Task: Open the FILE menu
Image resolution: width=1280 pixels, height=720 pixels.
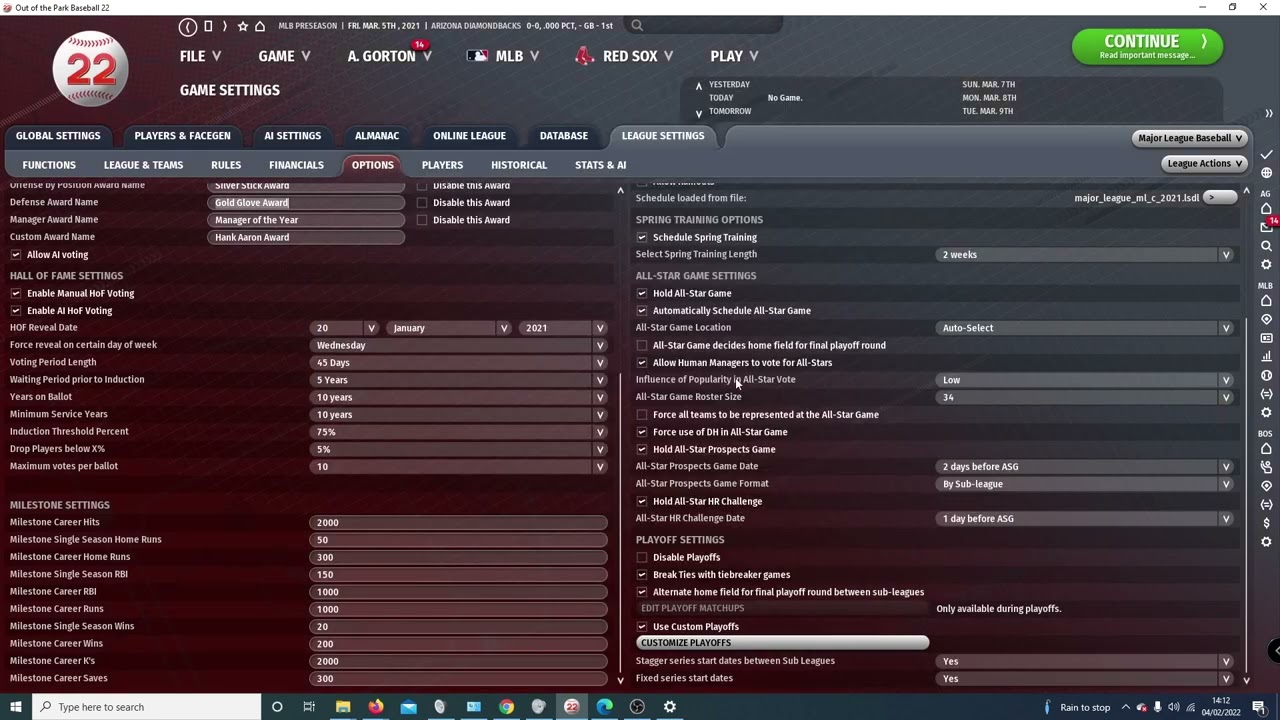Action: pyautogui.click(x=200, y=56)
